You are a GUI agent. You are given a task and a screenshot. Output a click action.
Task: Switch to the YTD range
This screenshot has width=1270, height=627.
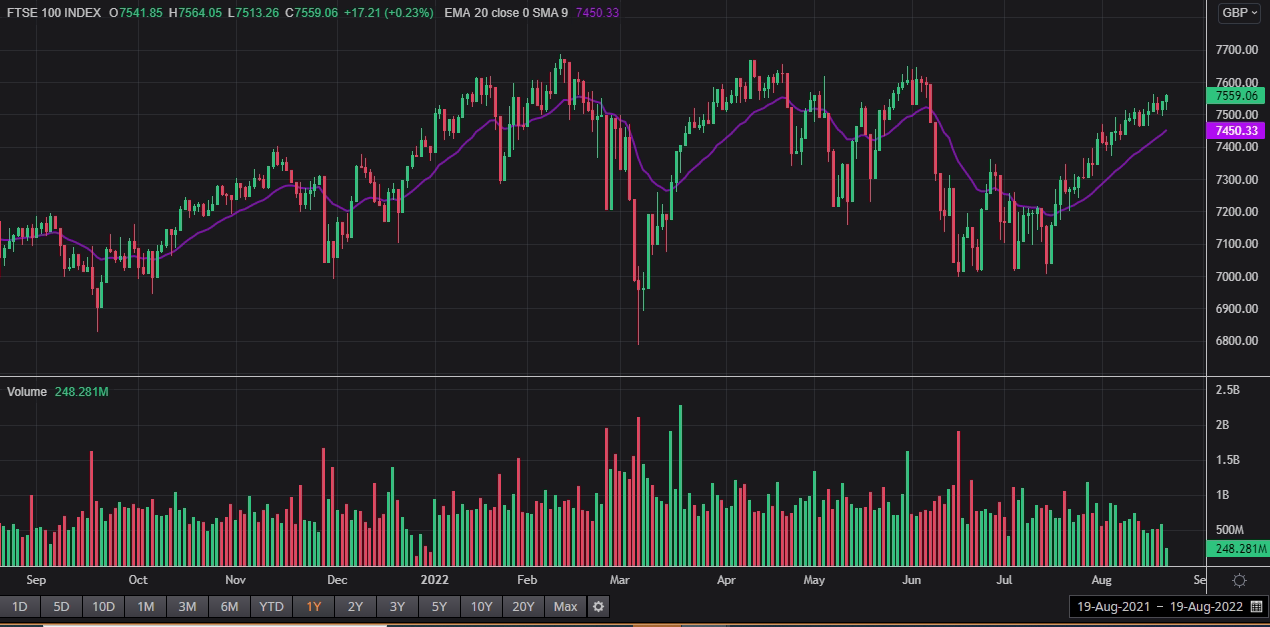271,606
